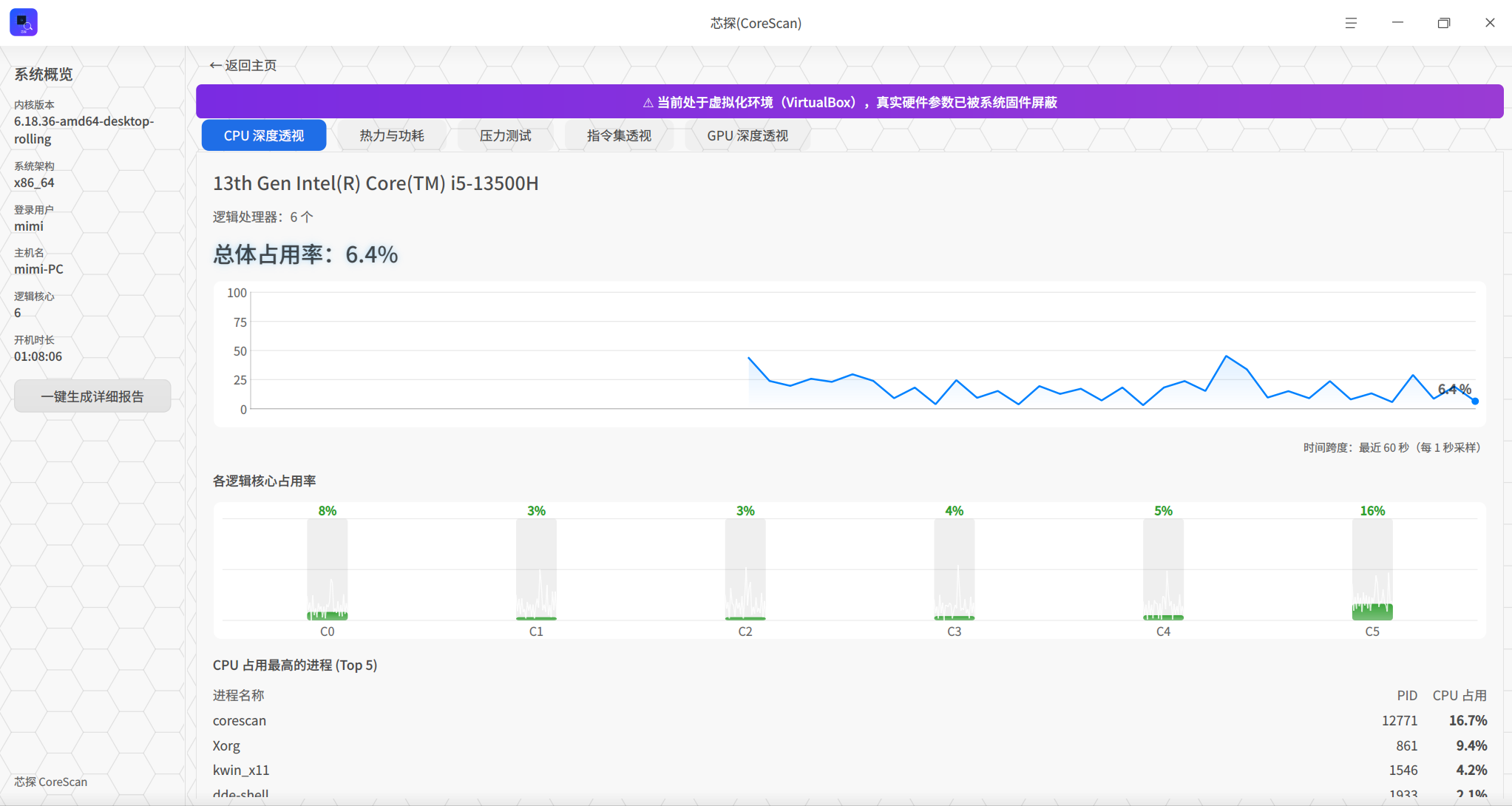Click the mimi-PC hostname value
Screen dimensions: 1512x806
pos(38,269)
